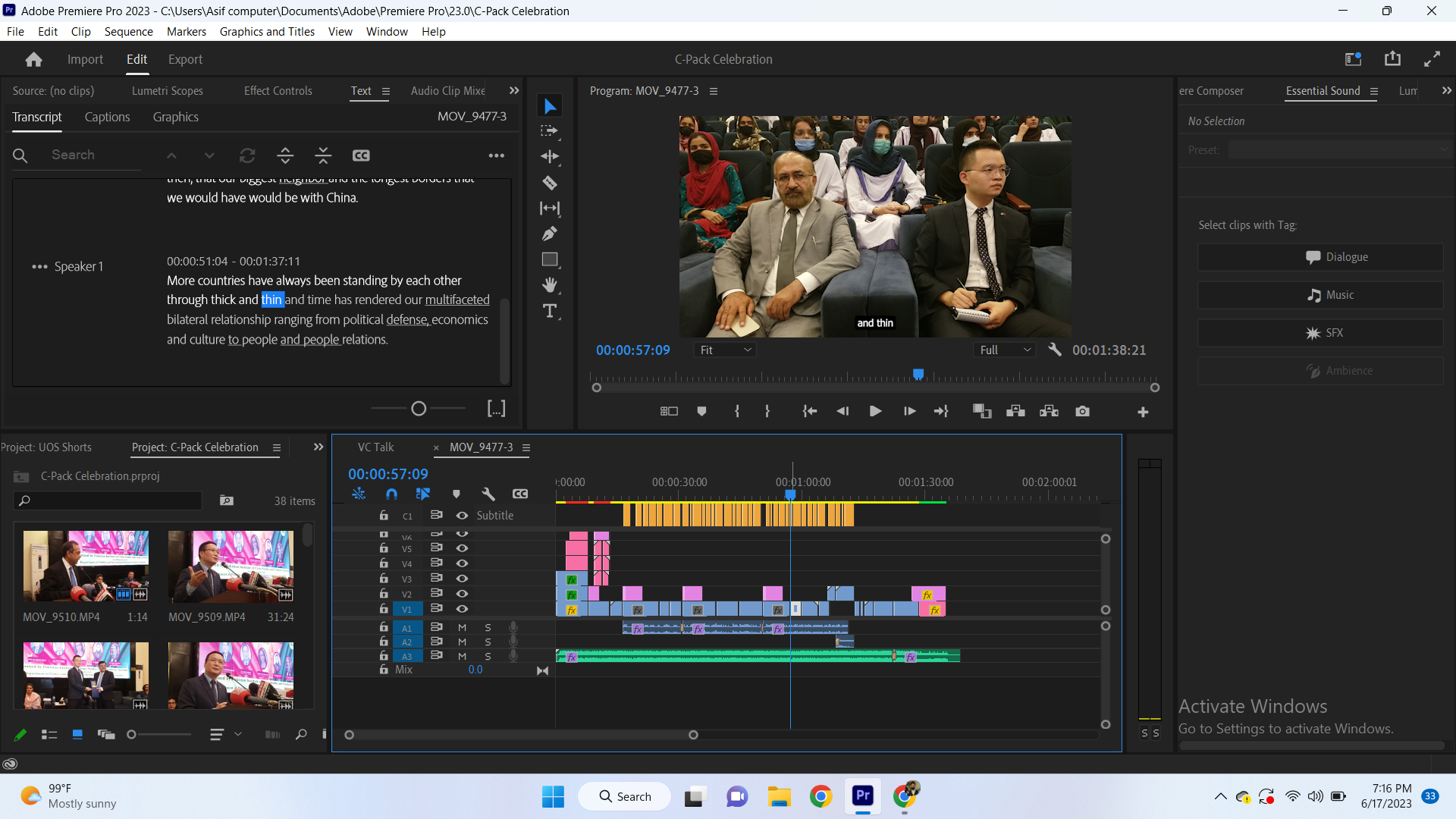The height and width of the screenshot is (819, 1456).
Task: Open the Fit zoom level dropdown
Action: coord(725,350)
